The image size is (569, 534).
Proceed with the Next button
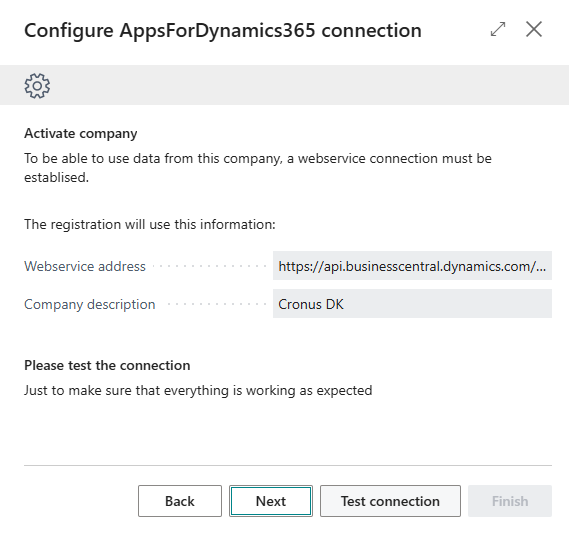tap(271, 501)
